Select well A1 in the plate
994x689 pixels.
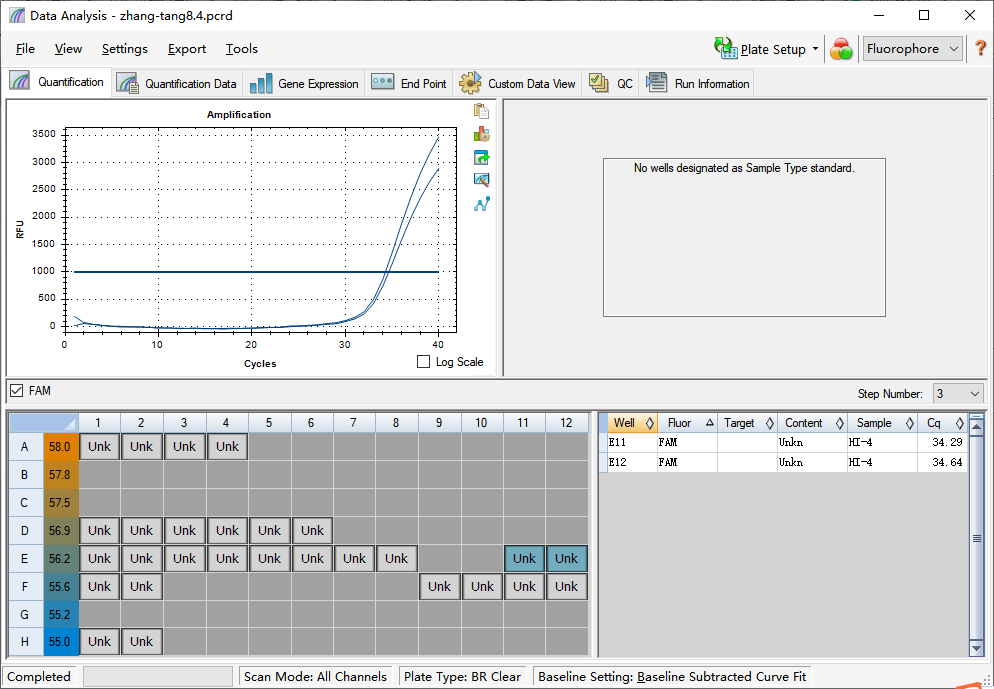tap(100, 446)
